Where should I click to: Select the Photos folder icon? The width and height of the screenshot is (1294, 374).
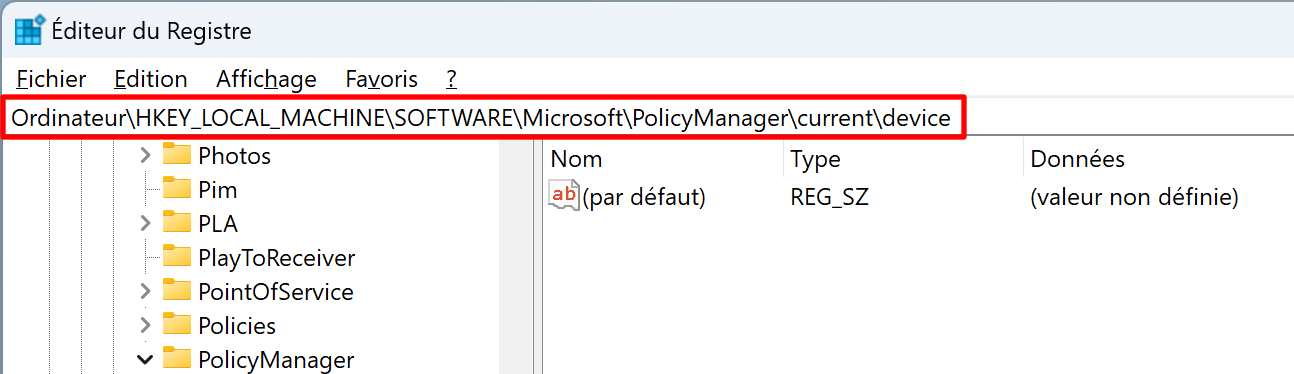pos(177,155)
